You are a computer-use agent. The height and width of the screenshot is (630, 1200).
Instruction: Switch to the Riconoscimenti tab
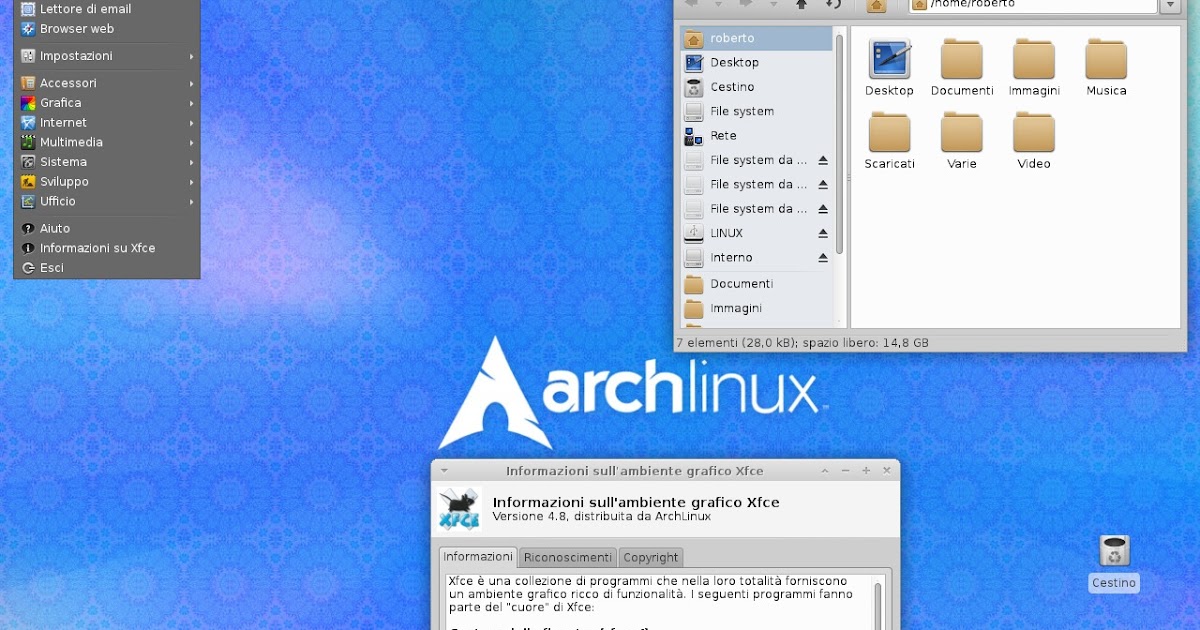[567, 557]
